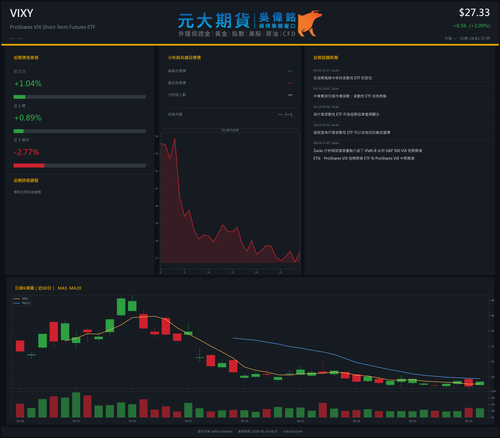Click the 03-30 date label on volume axis
Image resolution: width=500 pixels, height=438 pixels.
coord(132,421)
